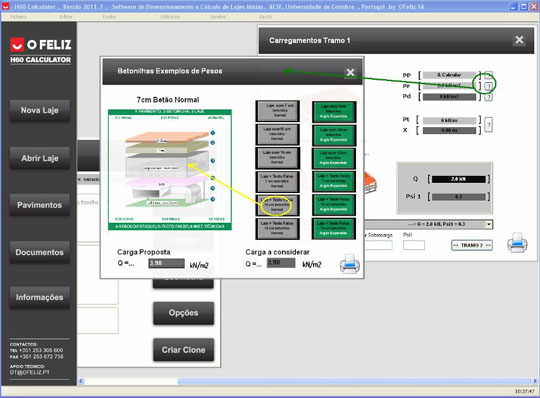
Task: Click the Opções button
Action: pos(184,313)
